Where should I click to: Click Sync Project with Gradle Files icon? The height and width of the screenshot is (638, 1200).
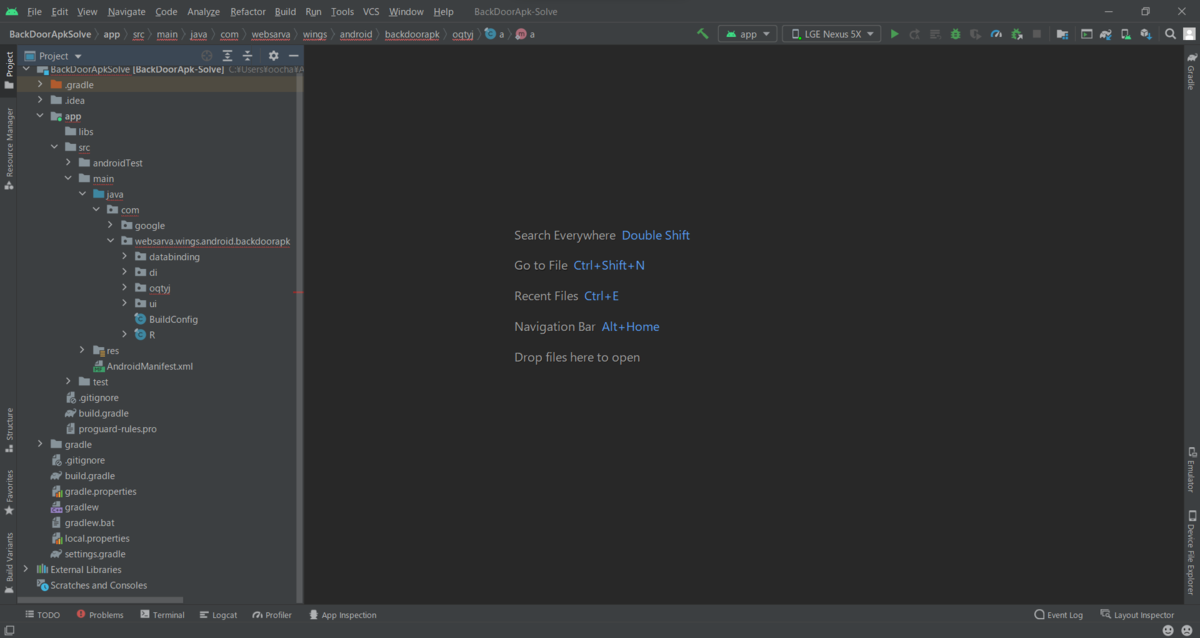pos(1106,34)
